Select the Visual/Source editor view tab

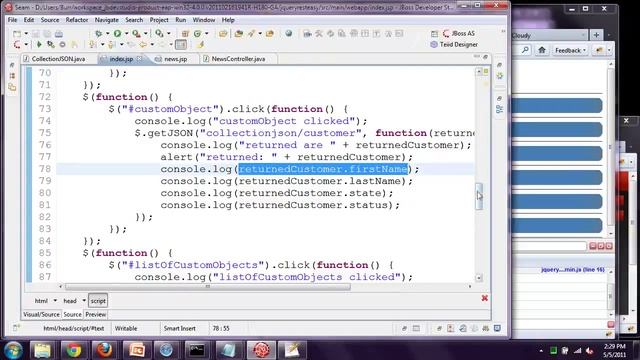point(41,314)
